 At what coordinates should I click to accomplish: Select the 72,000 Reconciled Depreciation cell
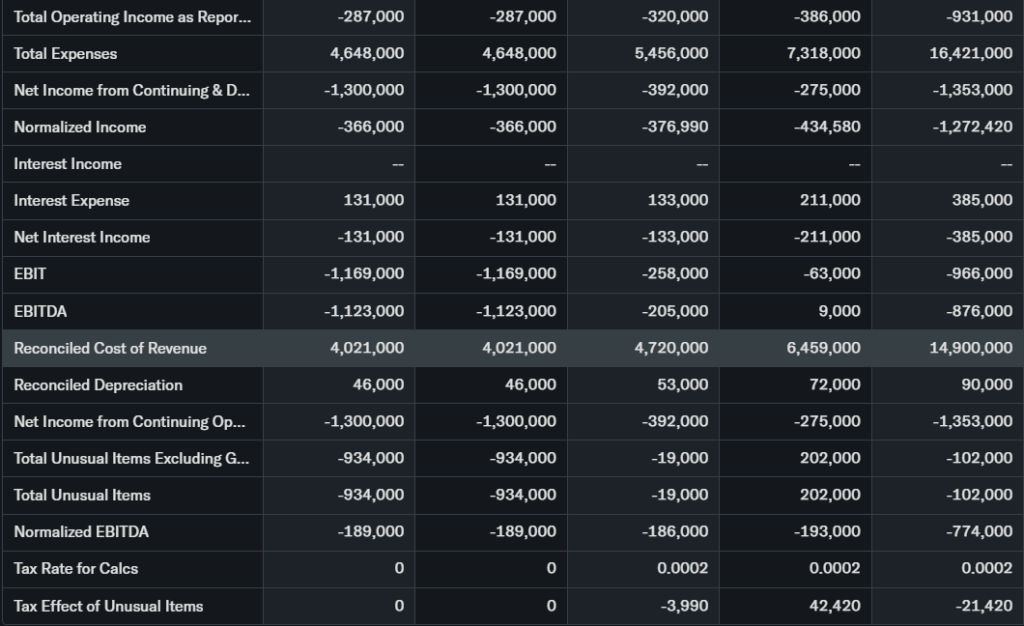(836, 385)
